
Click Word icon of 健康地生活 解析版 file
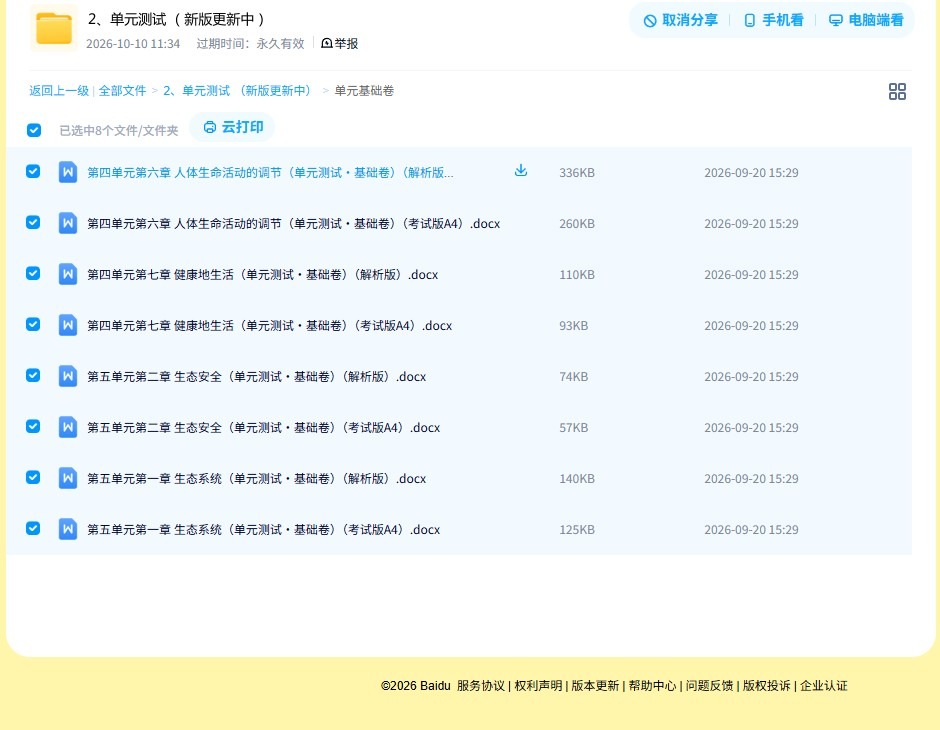point(68,274)
